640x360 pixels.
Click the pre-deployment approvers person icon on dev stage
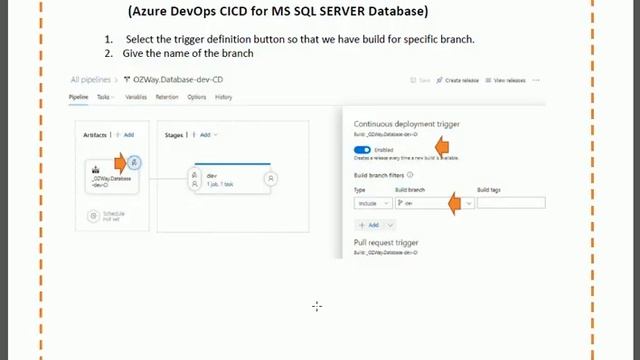pyautogui.click(x=195, y=184)
